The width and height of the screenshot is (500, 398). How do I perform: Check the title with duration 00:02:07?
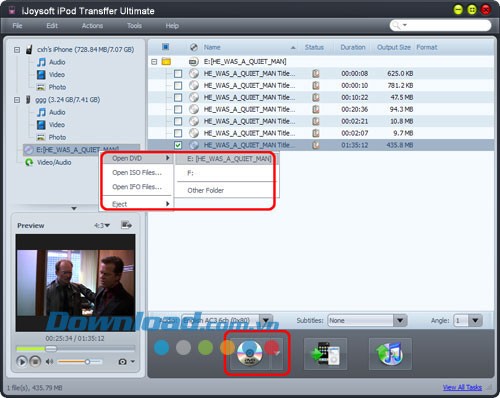coord(178,133)
